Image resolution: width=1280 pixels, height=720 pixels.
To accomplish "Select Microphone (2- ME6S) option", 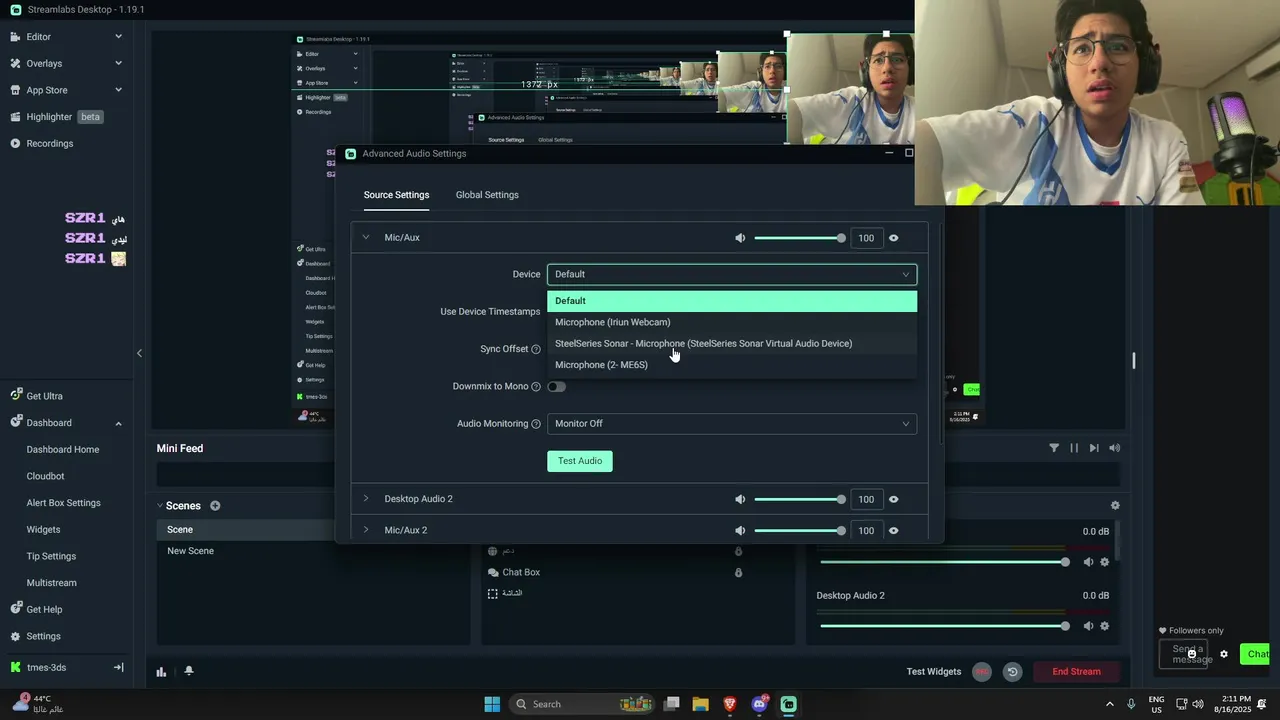I will click(732, 365).
